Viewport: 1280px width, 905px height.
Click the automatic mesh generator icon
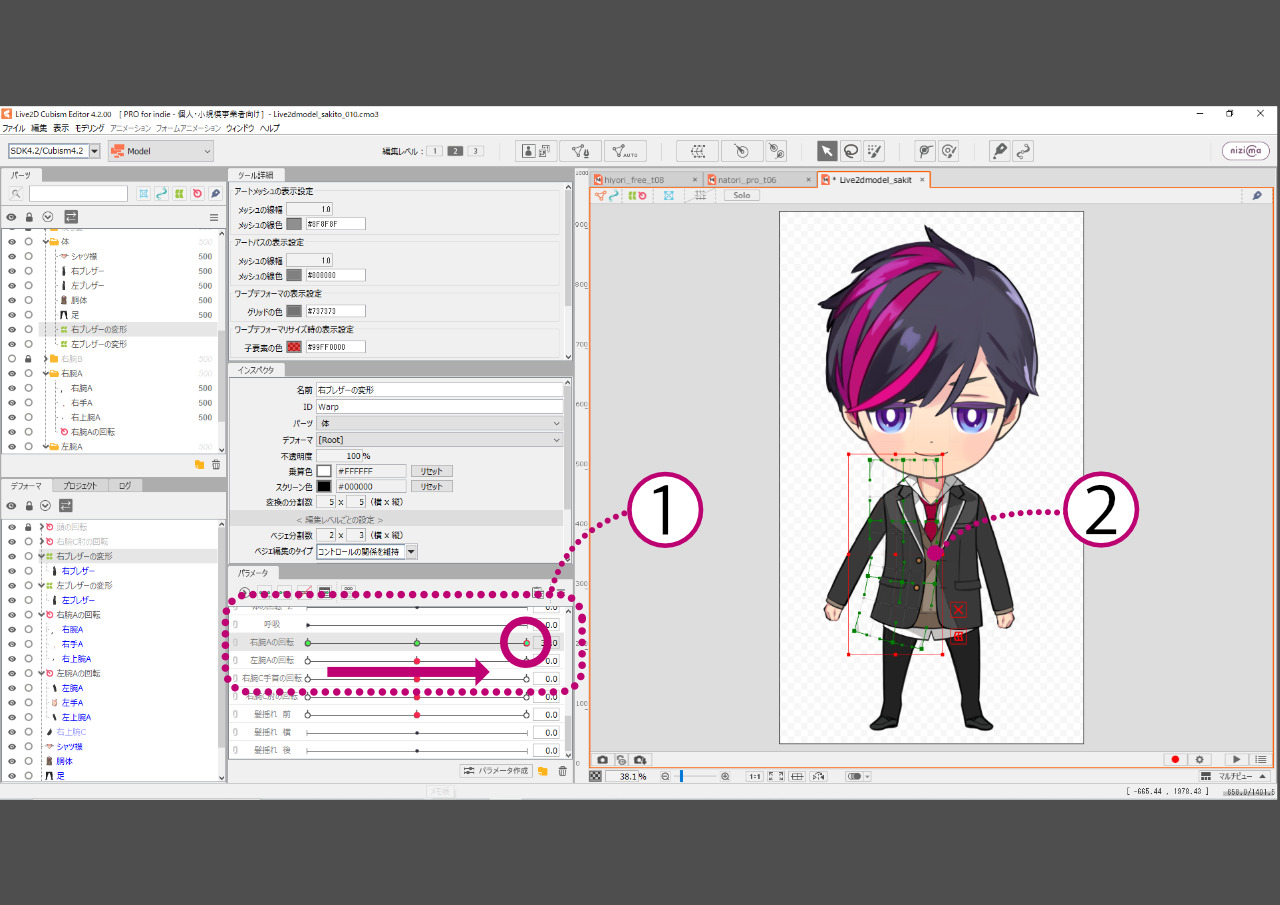click(625, 151)
